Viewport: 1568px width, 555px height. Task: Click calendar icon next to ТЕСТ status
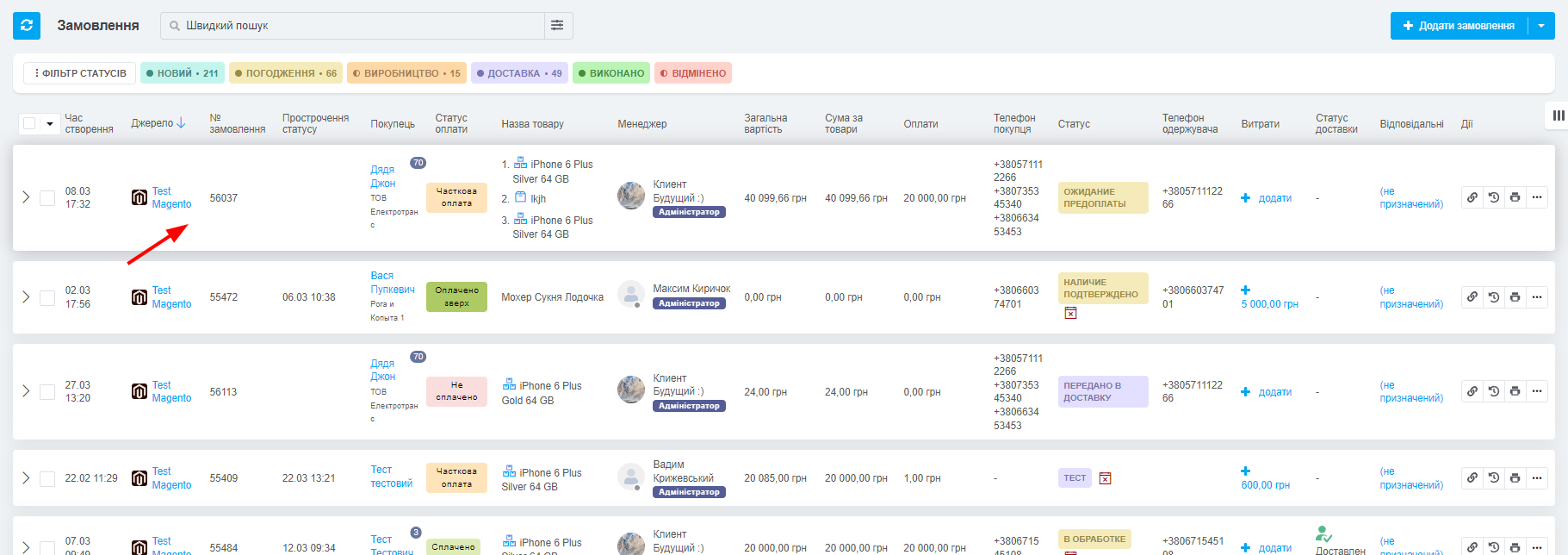(x=1106, y=478)
